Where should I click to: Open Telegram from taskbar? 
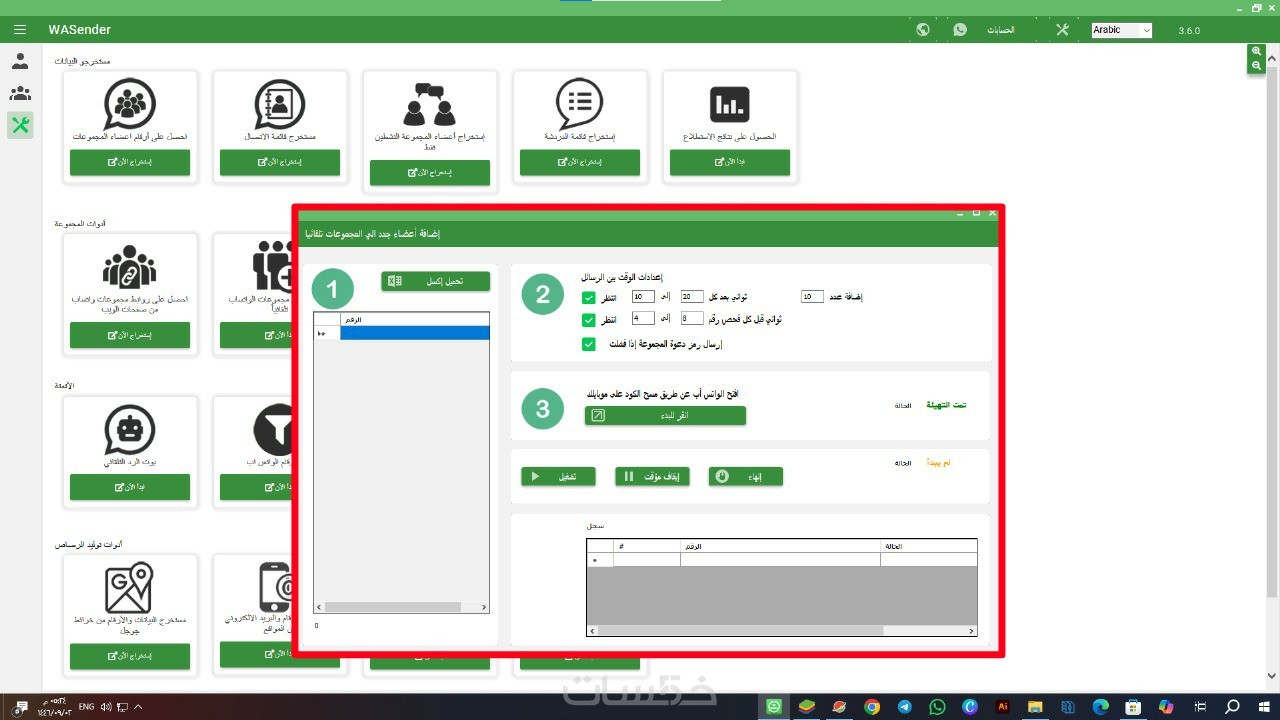coord(904,707)
